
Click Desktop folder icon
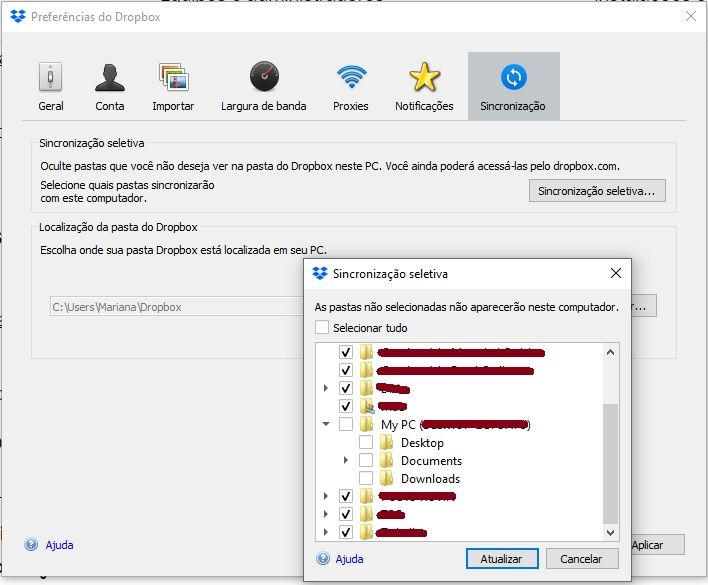click(x=387, y=442)
